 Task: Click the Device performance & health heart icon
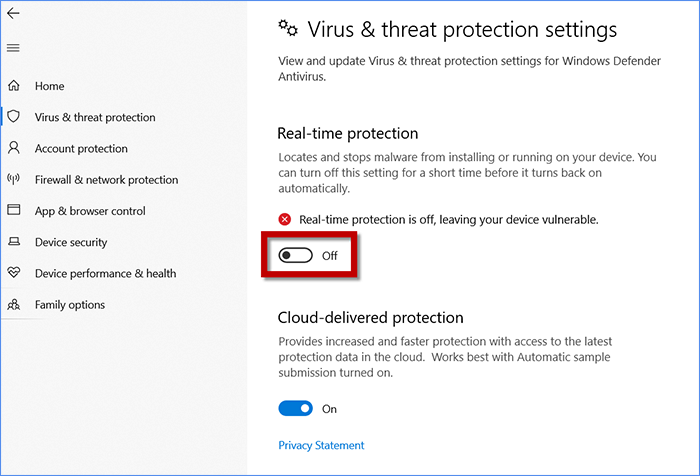(14, 273)
